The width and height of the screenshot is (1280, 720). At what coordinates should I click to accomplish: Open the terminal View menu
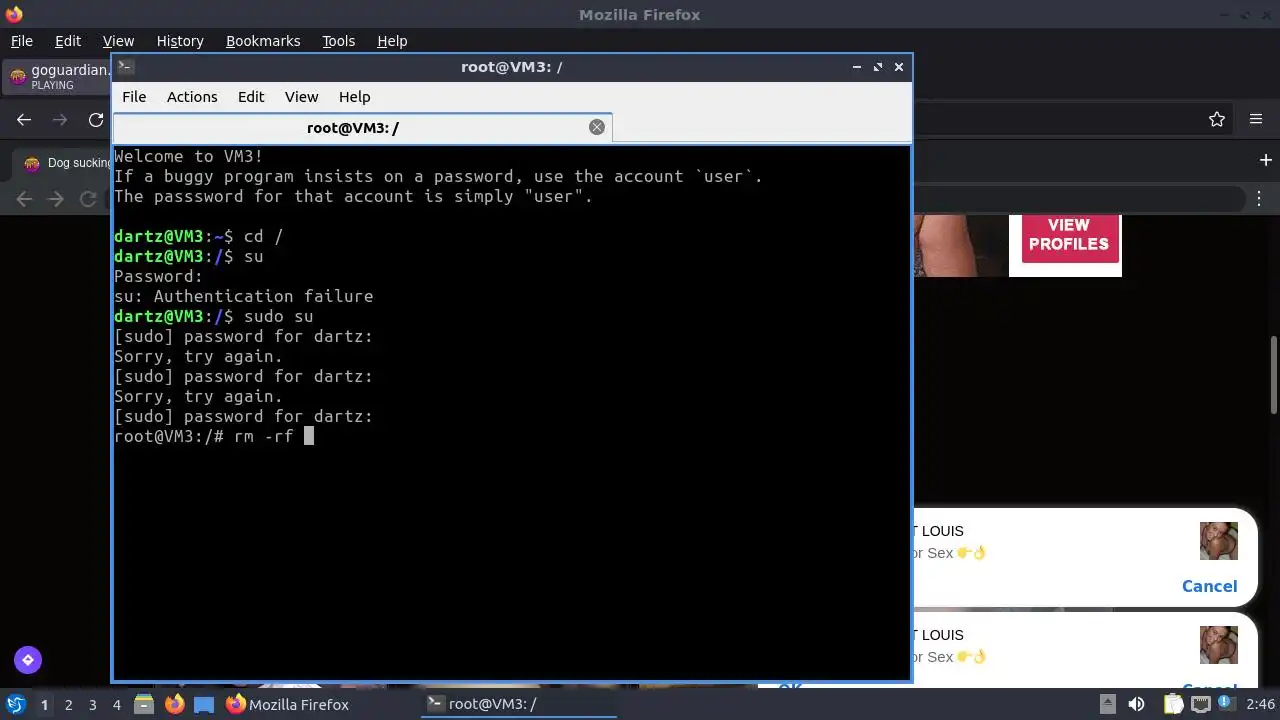pyautogui.click(x=301, y=97)
